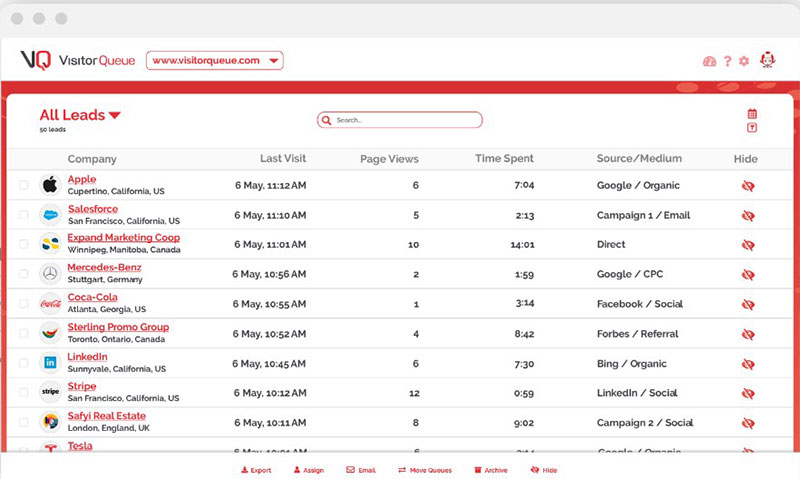Click the Move Queues button
Screen dimensions: 800x479
click(x=425, y=470)
